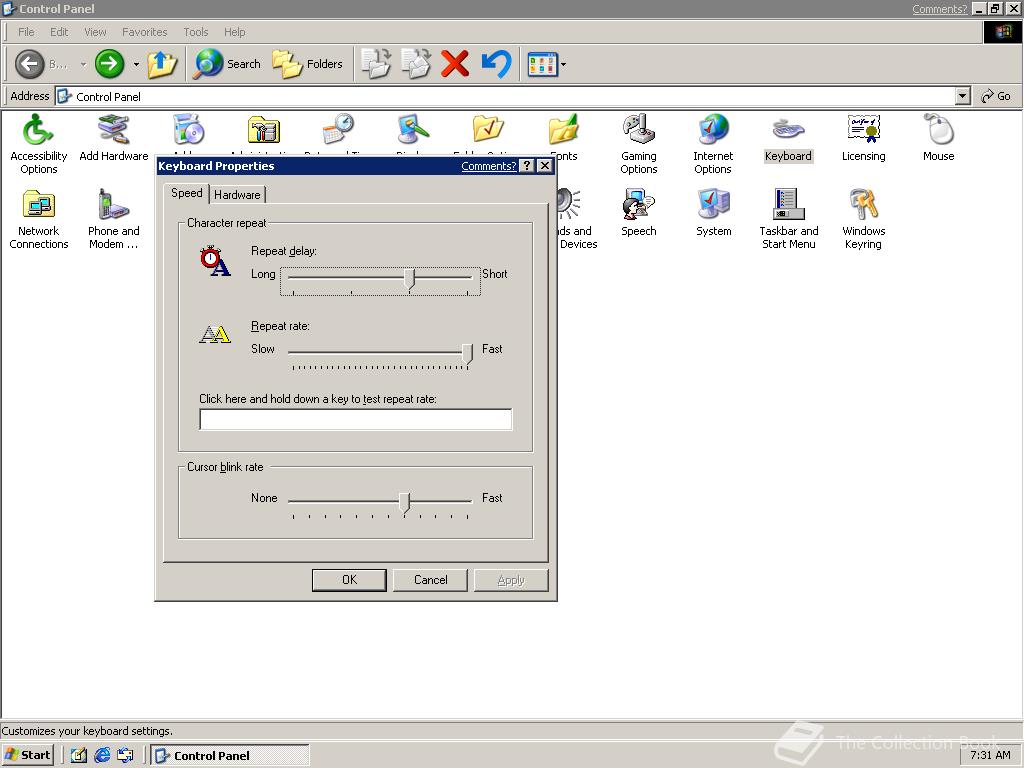The image size is (1024, 768).
Task: Toggle the Folders pane button
Action: coord(307,64)
